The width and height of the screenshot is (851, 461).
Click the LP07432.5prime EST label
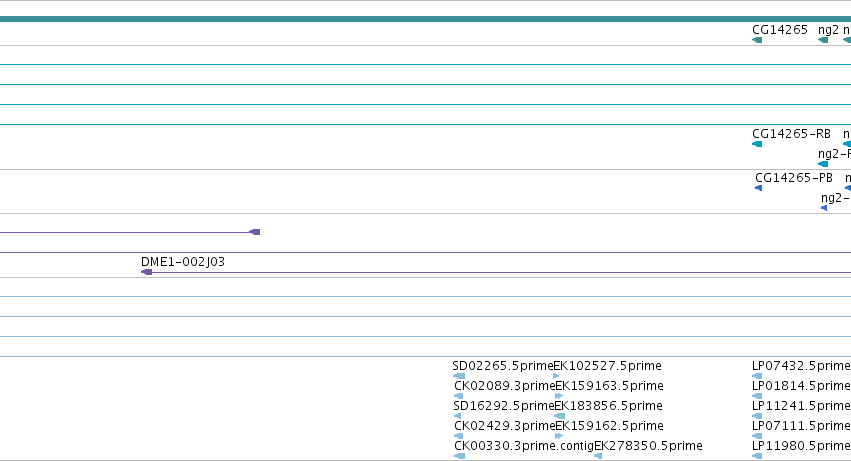pos(801,366)
